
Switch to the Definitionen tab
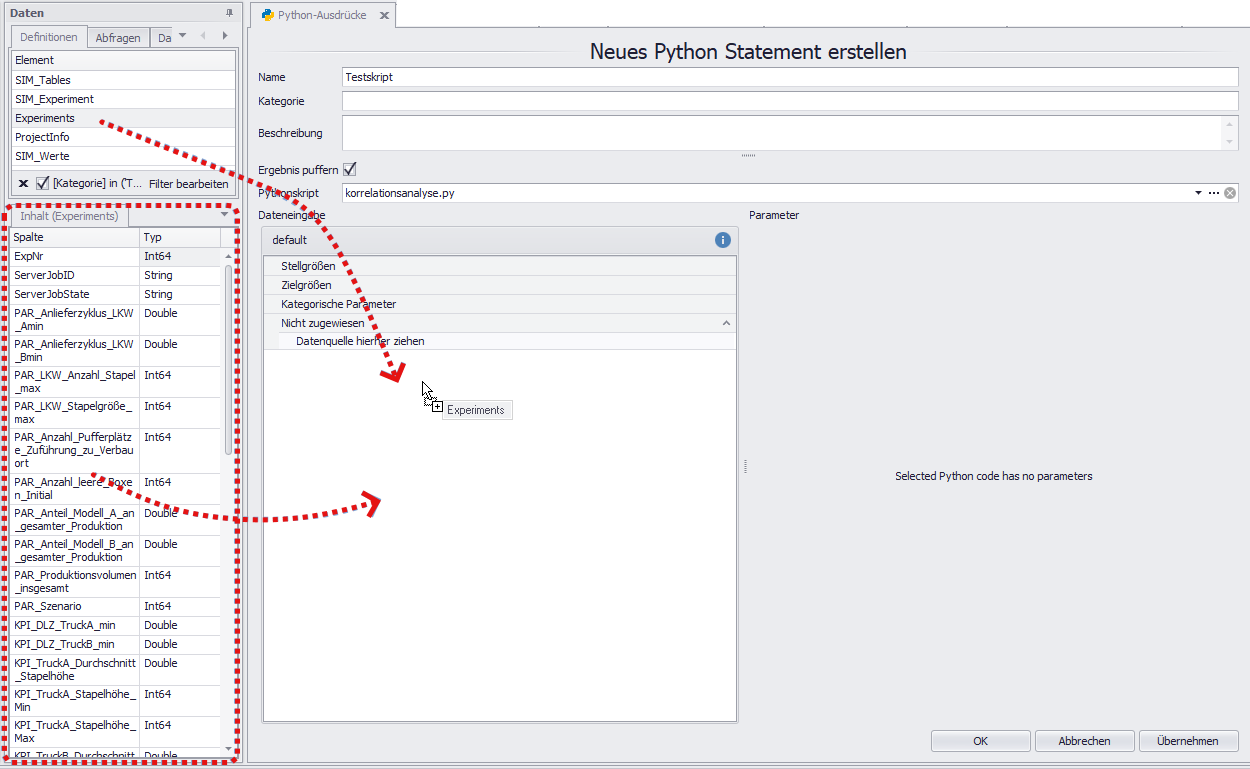pyautogui.click(x=47, y=36)
